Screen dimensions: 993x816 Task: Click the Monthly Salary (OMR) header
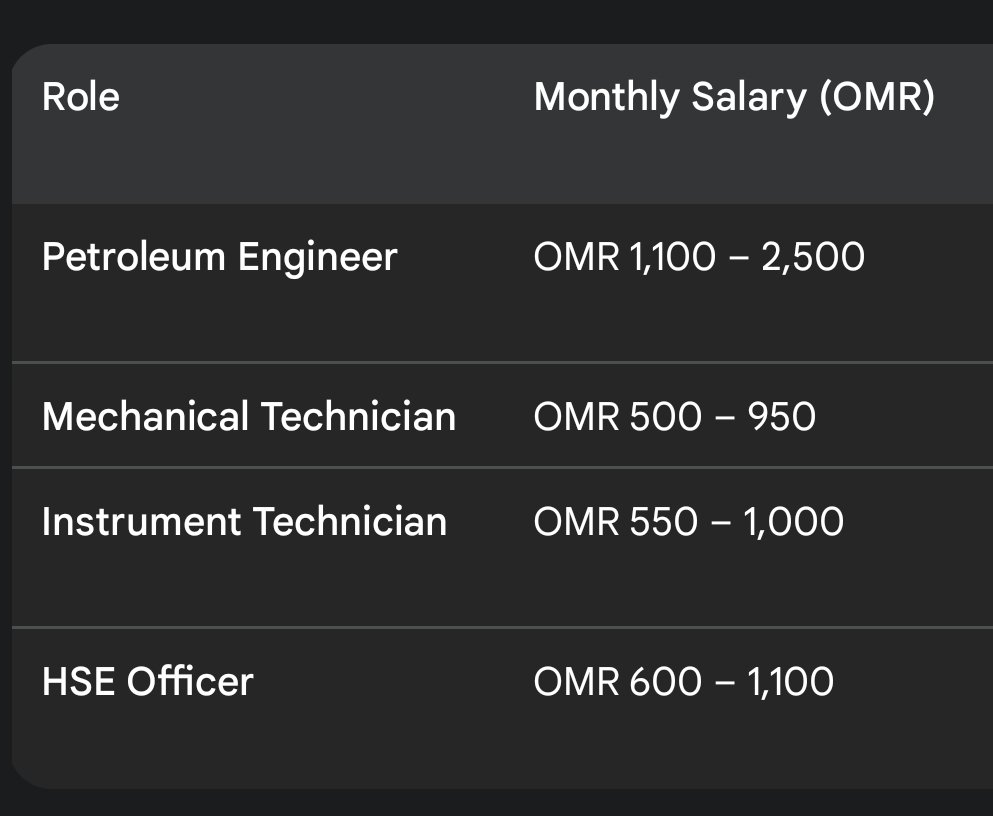[734, 97]
